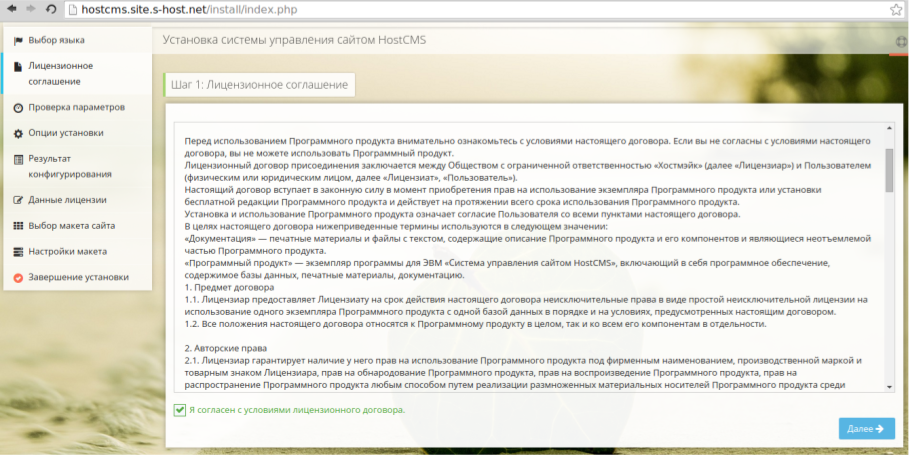Open the Завершение установки step

click(x=77, y=277)
